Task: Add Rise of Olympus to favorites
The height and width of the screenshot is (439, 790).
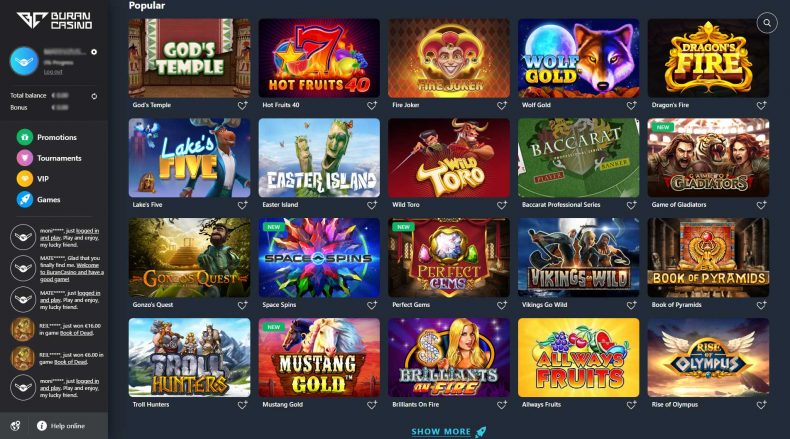Action: click(x=761, y=405)
